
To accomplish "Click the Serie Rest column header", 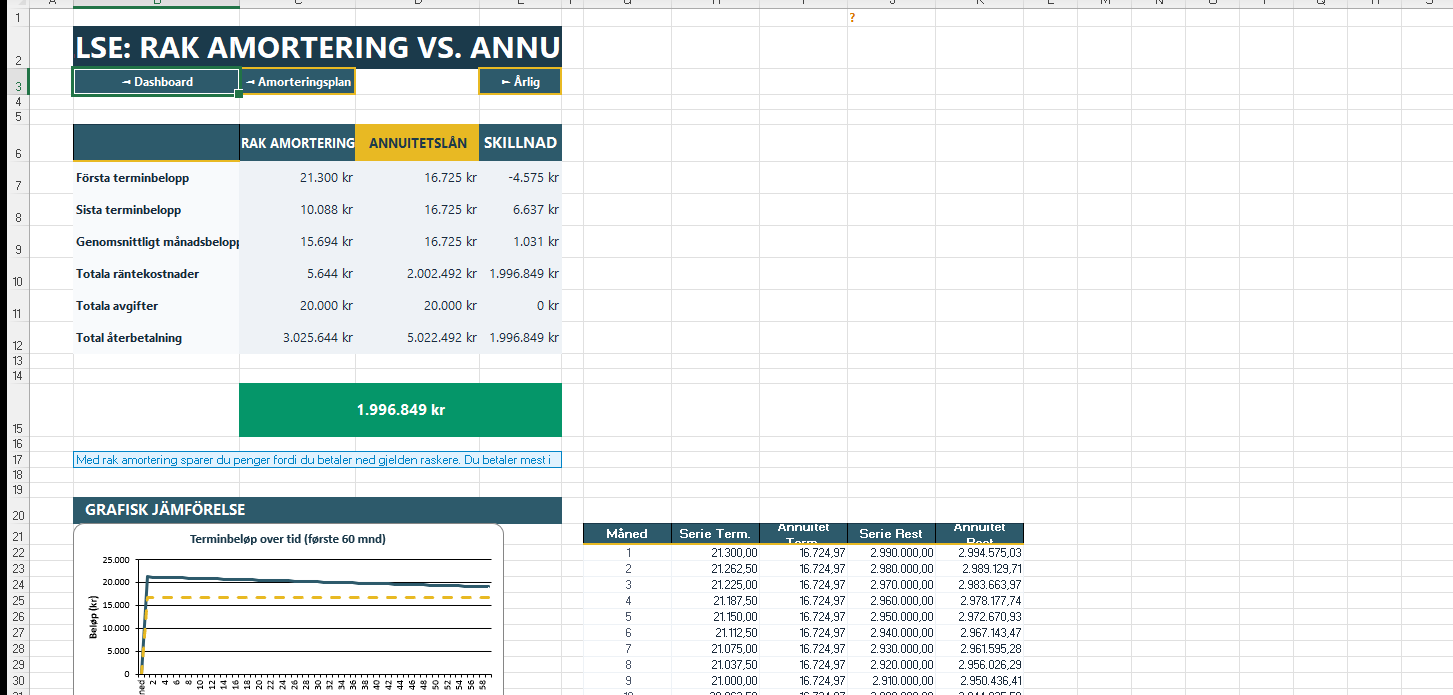I will pos(890,534).
